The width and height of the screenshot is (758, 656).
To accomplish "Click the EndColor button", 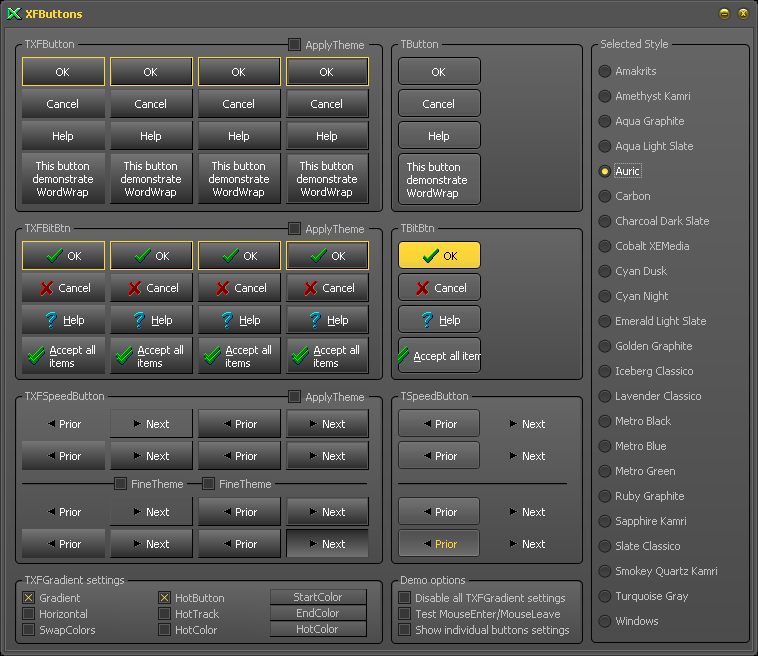I will 318,613.
